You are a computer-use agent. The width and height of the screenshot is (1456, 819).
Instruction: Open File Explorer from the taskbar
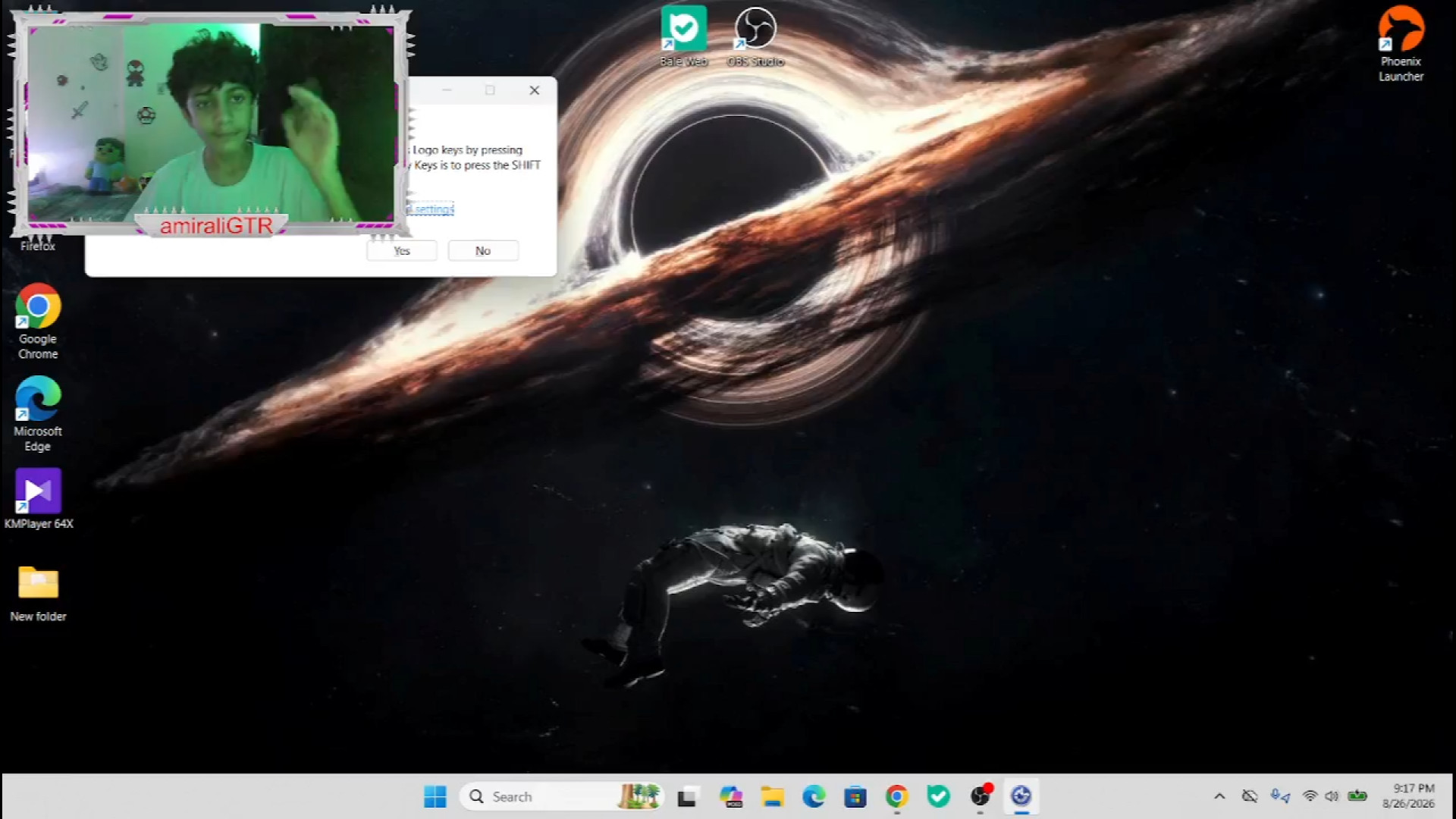773,796
